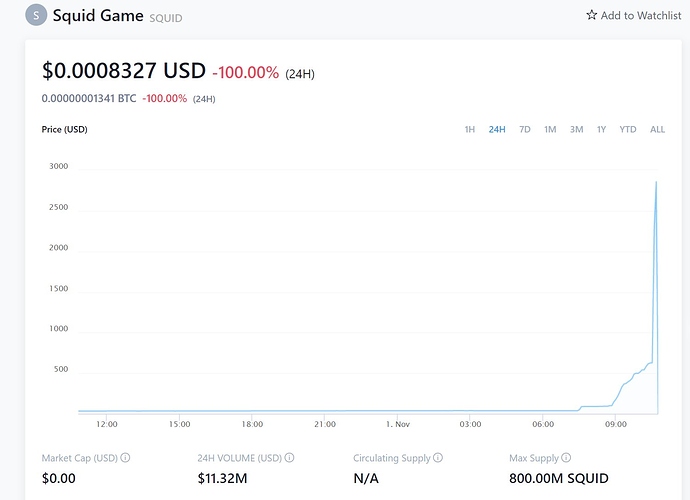Viewport: 690px width, 500px height.
Task: Switch chart to YTD range
Action: (x=628, y=129)
